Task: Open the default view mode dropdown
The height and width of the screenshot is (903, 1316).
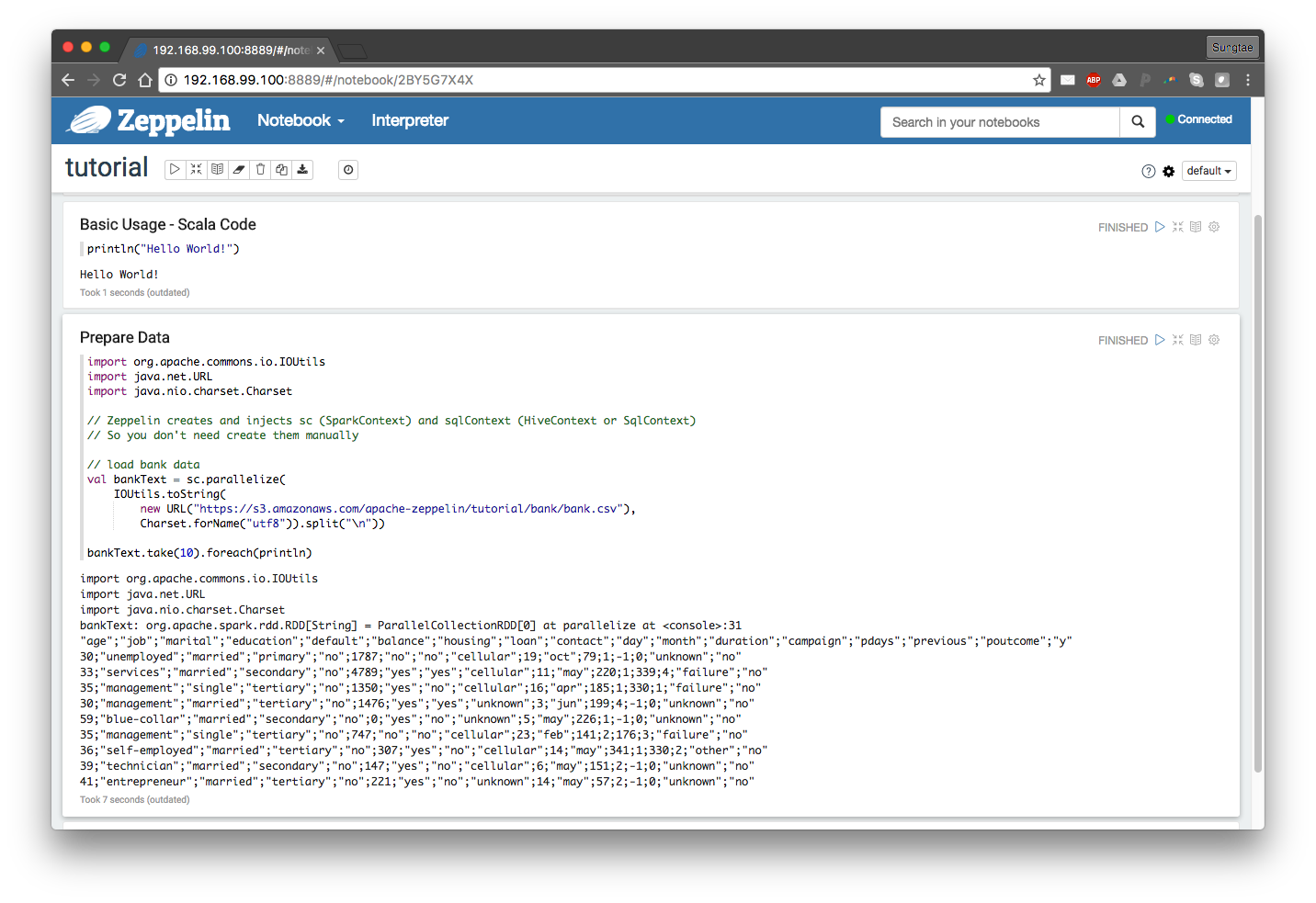Action: point(1208,172)
